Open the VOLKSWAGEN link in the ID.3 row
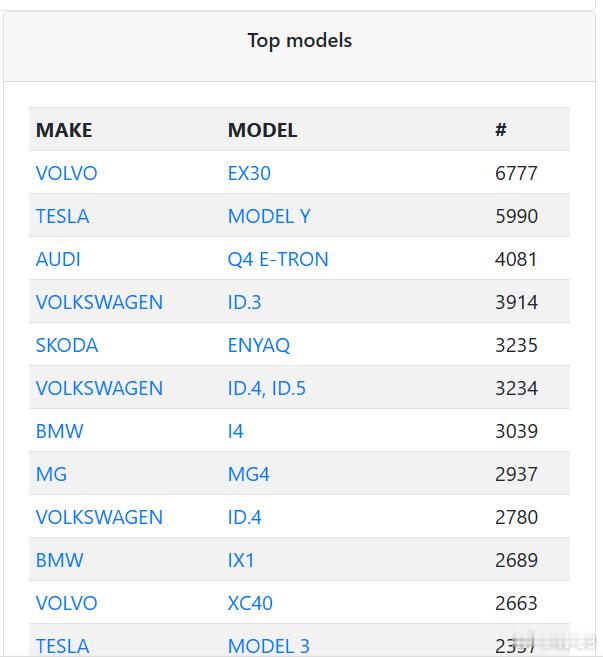This screenshot has width=603, height=657. (99, 302)
